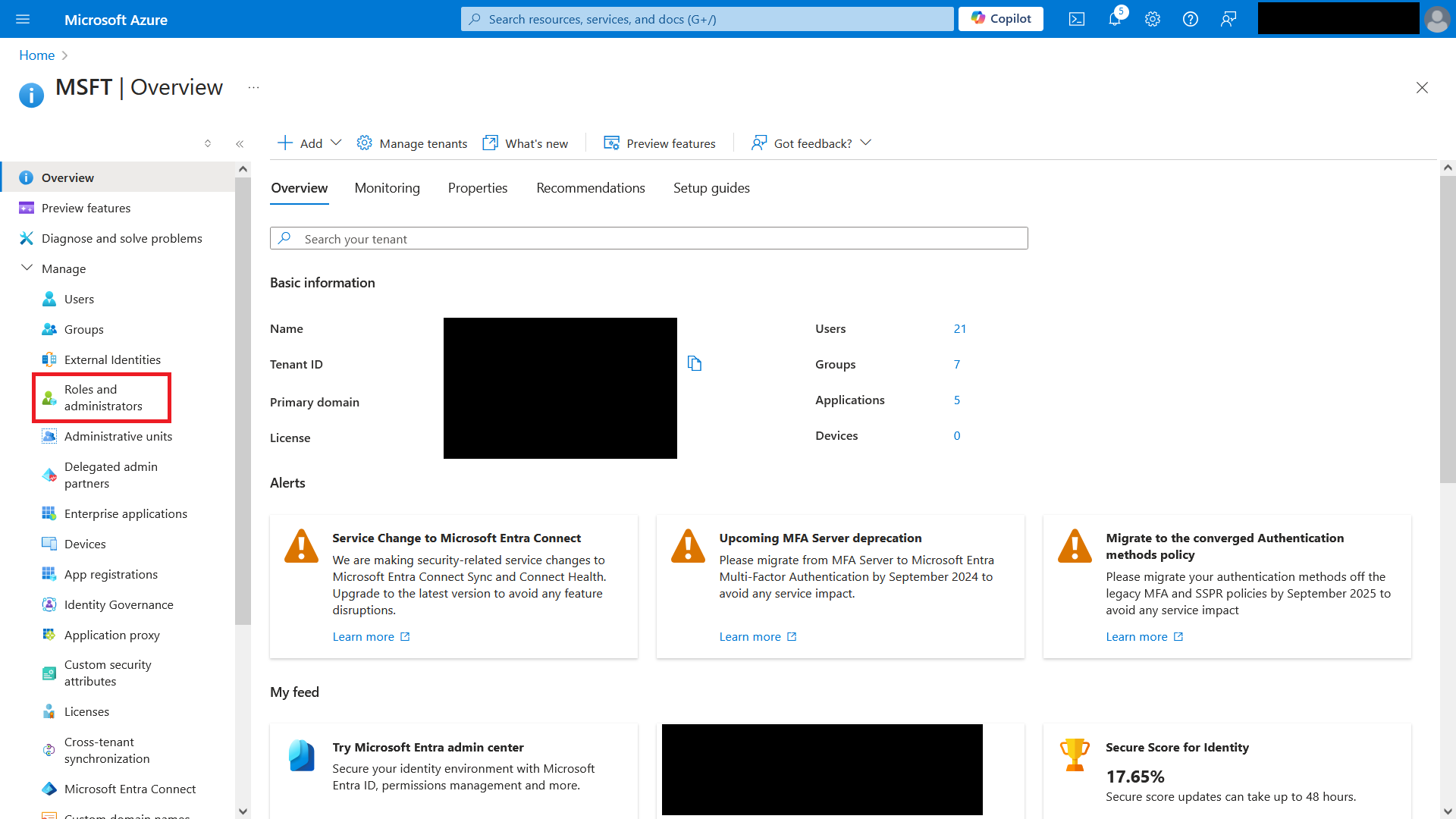The width and height of the screenshot is (1456, 819).
Task: Open the notifications bell
Action: 1114,19
